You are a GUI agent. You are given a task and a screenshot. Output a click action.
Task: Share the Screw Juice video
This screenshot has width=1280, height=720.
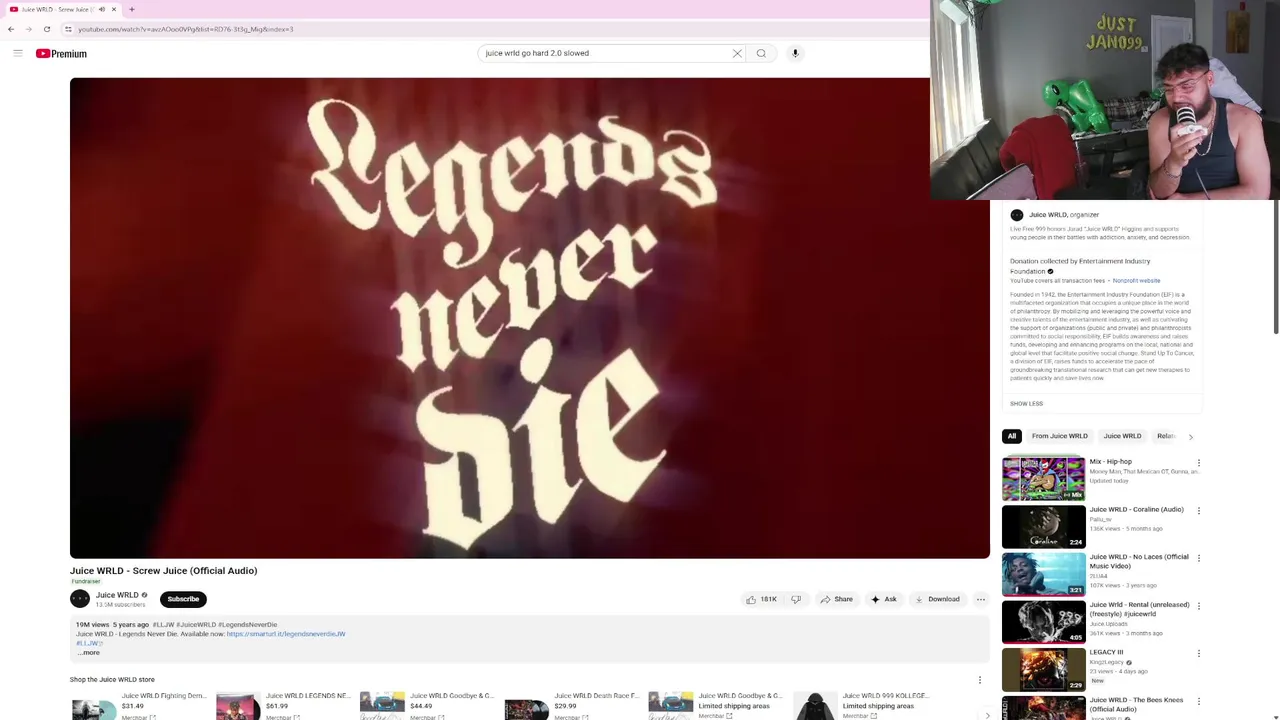836,599
